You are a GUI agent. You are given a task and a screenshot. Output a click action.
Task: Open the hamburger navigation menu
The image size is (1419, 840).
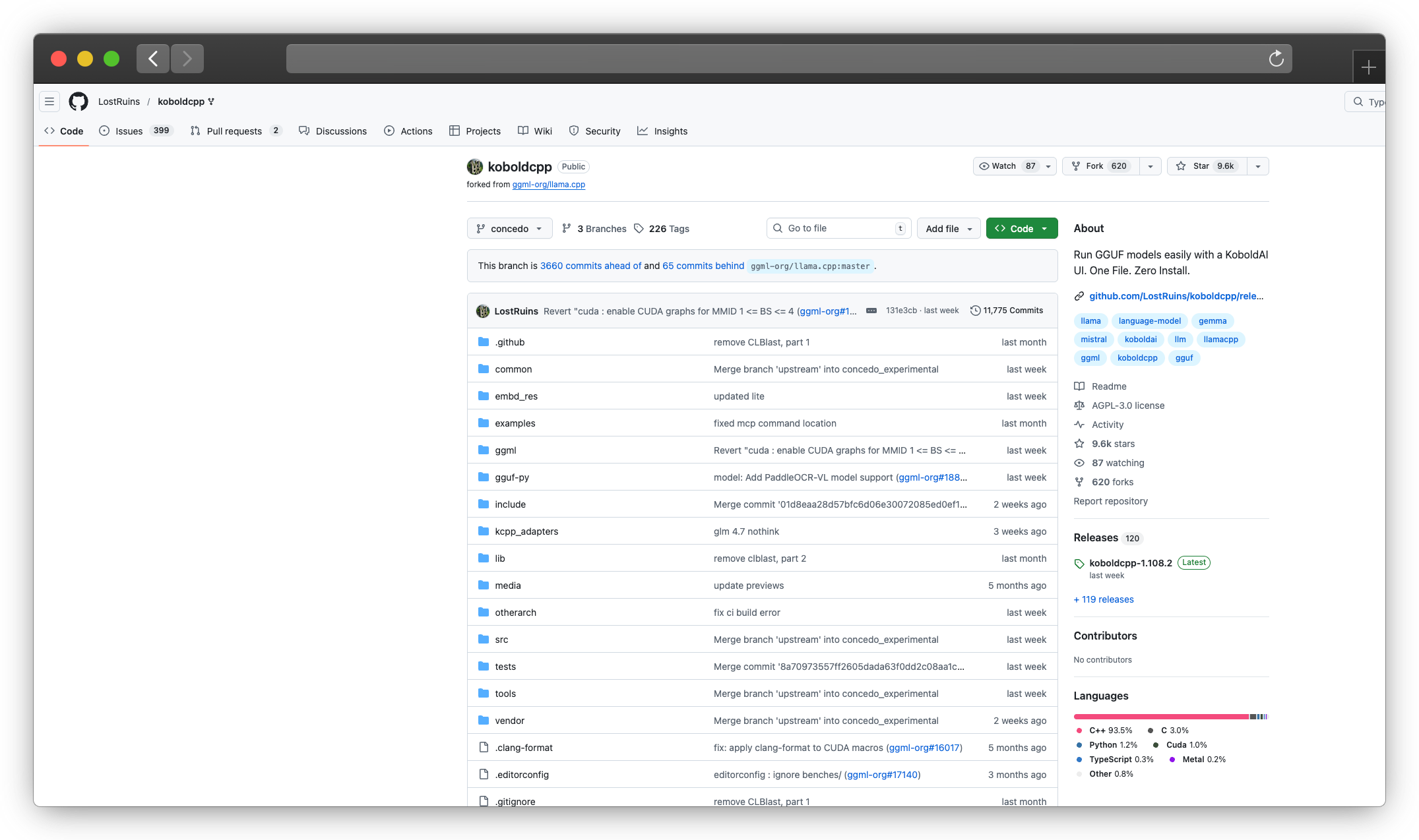[49, 102]
